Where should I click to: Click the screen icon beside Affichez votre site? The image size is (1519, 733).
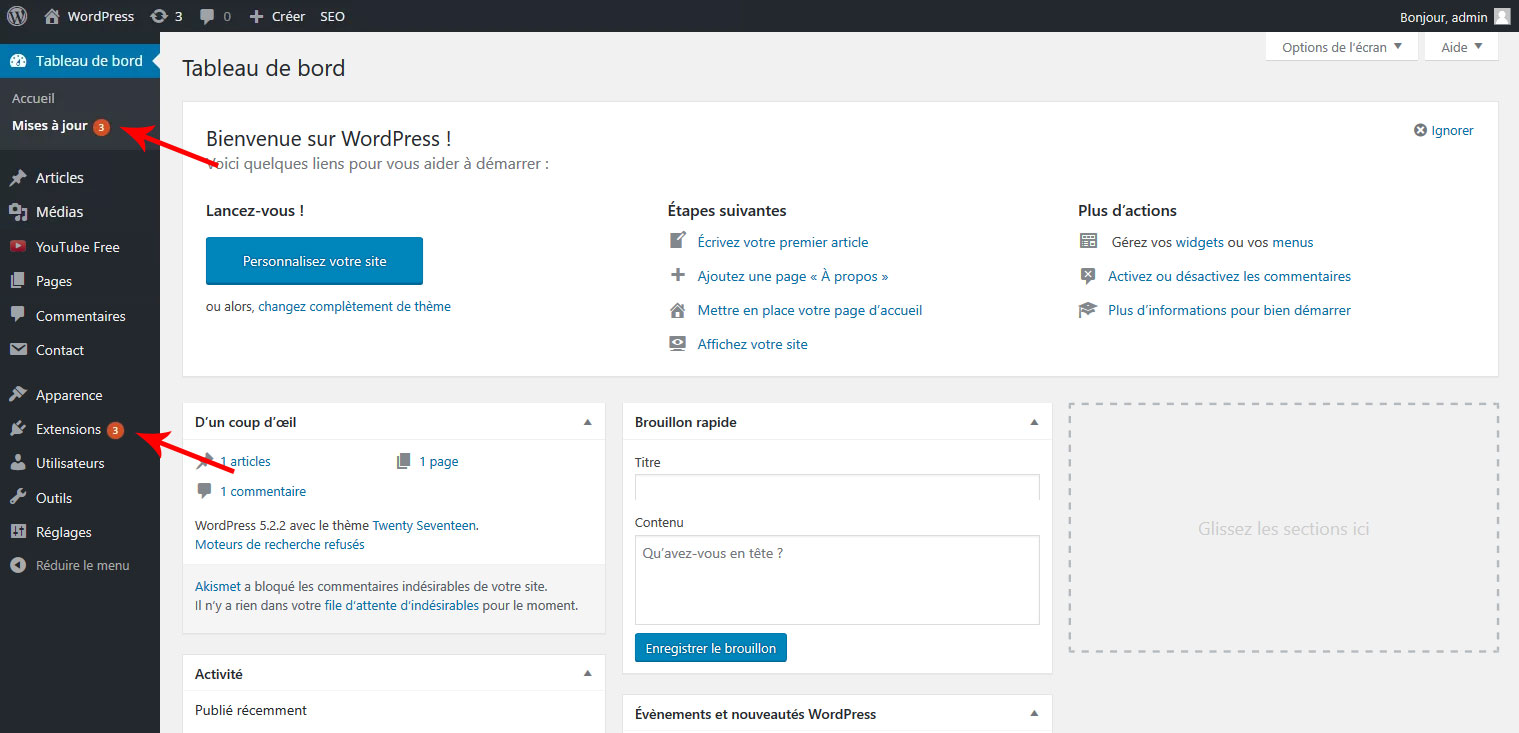[678, 344]
